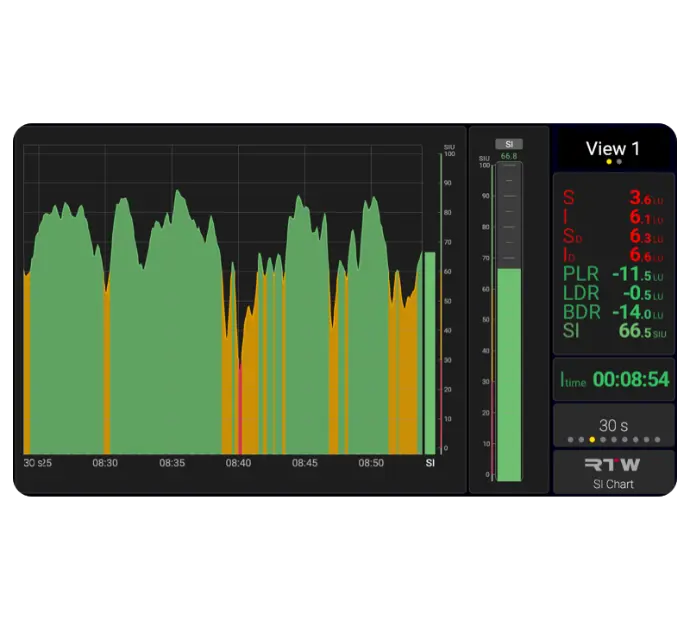
Task: Click the SI 66.5 SIU readout
Action: (614, 331)
